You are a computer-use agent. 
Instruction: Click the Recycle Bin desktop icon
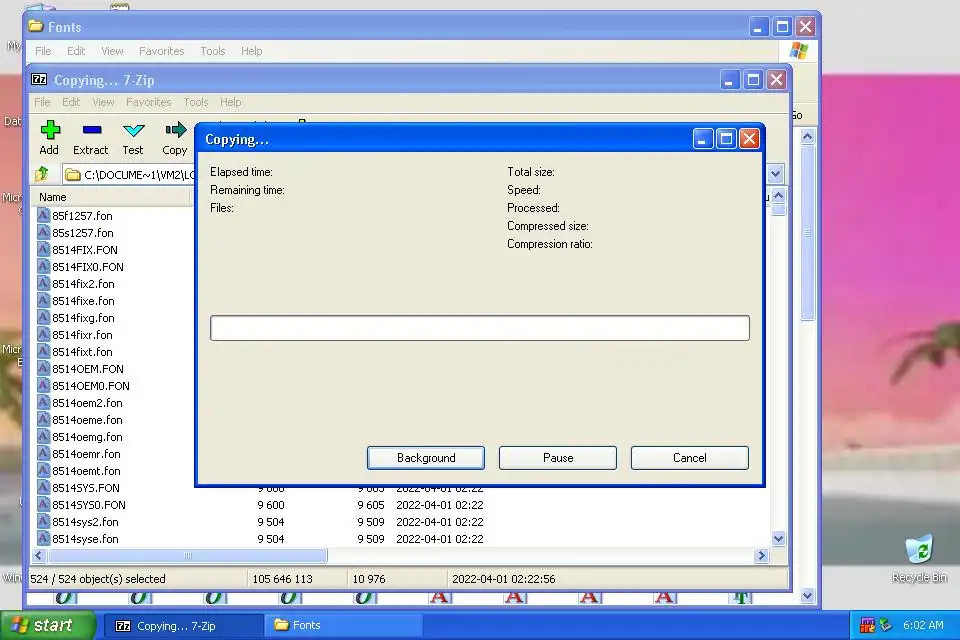point(919,549)
